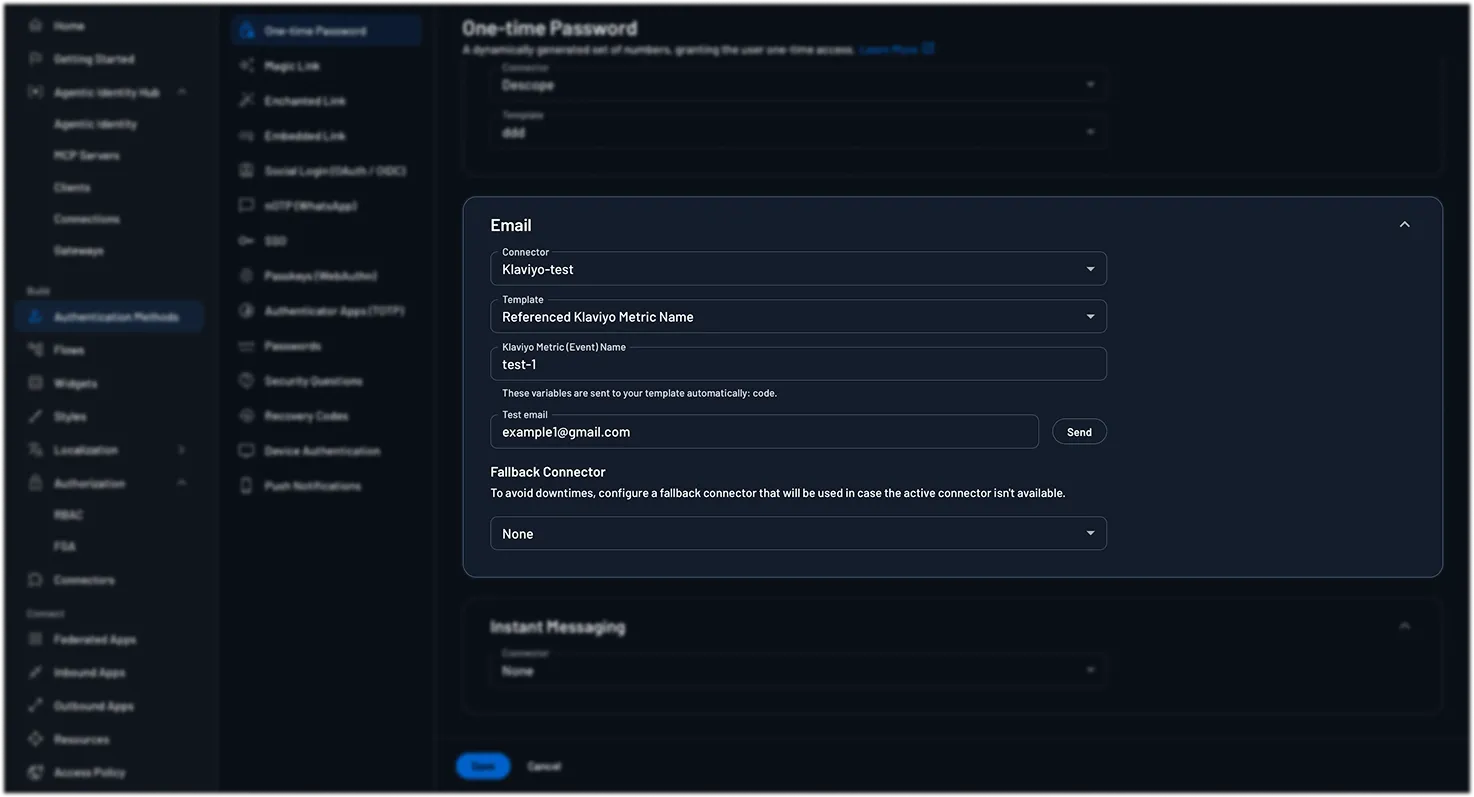Click the Authenticator Apps icon

click(x=246, y=311)
